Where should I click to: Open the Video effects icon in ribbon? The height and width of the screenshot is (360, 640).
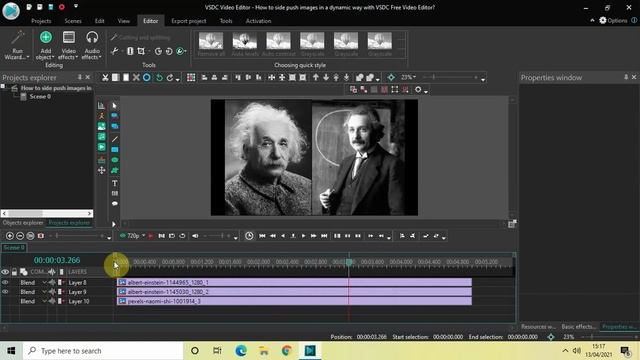[69, 38]
